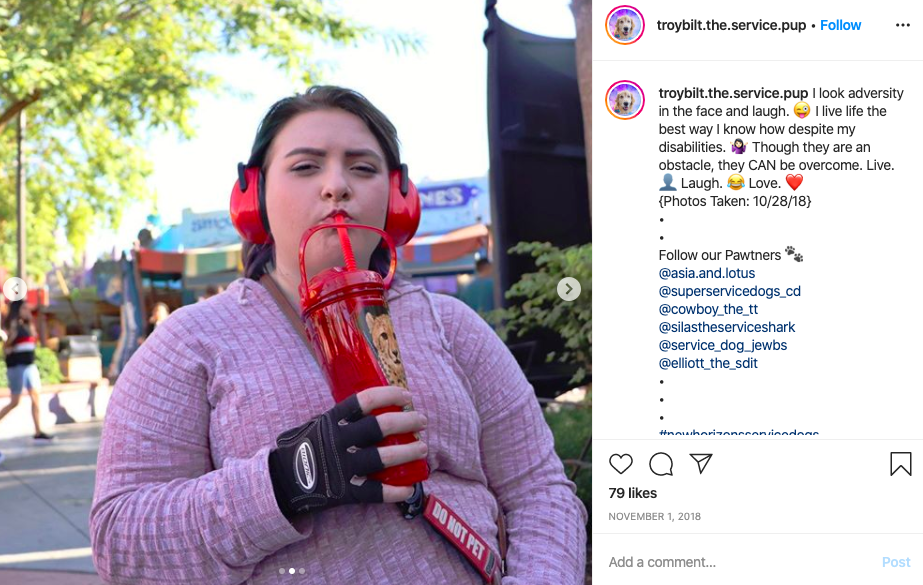Go to previous photo with left arrow
Screen dimensions: 923x585
coord(15,289)
